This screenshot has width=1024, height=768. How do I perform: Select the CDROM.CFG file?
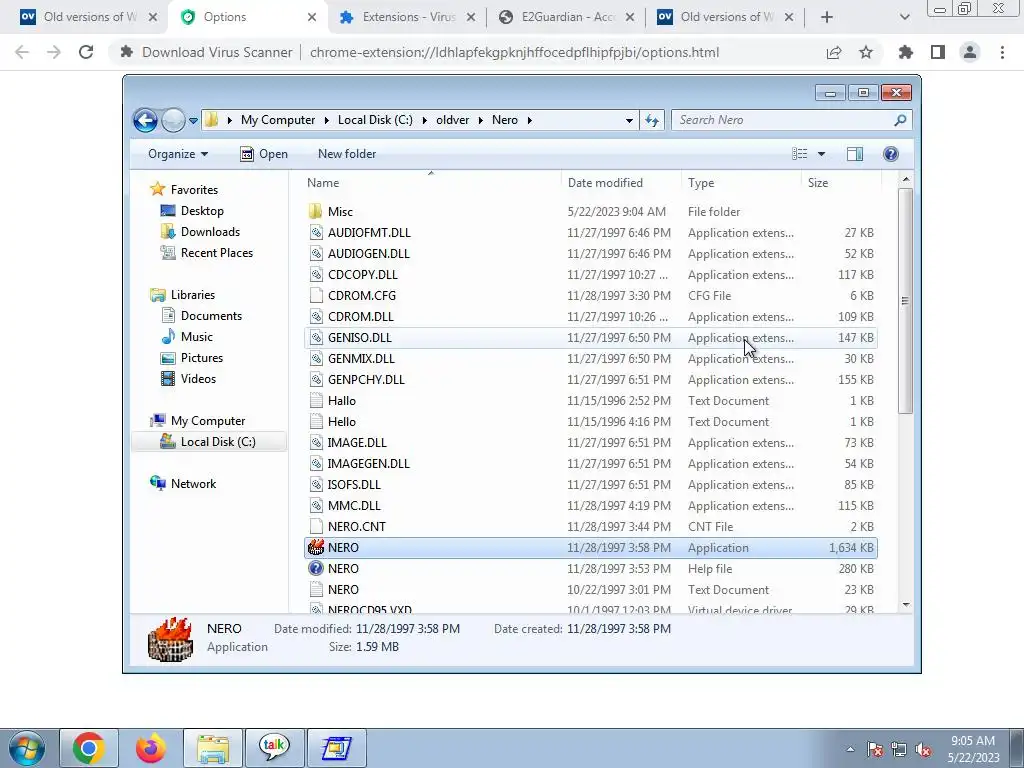click(x=590, y=295)
